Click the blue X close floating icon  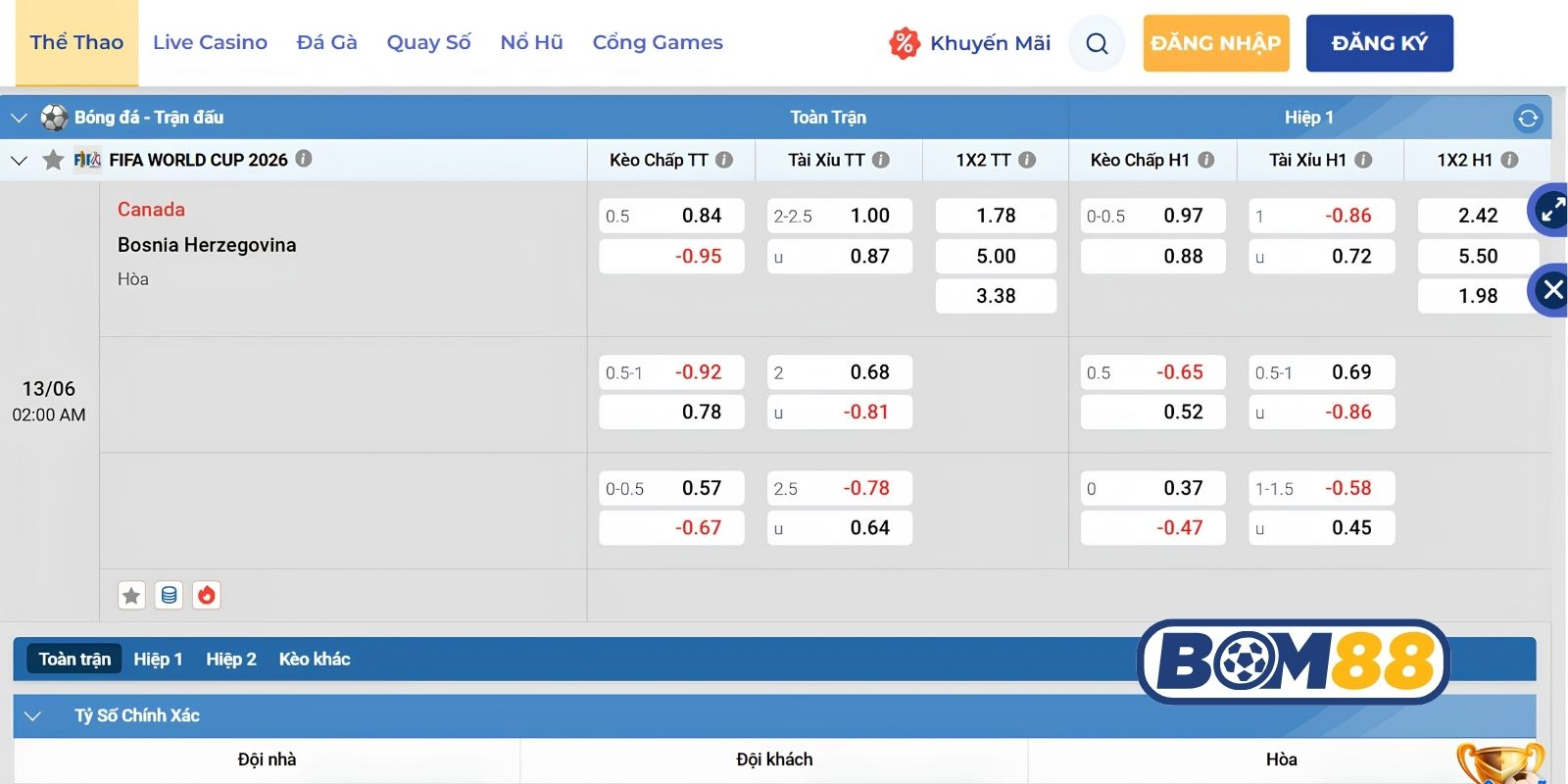[1550, 290]
